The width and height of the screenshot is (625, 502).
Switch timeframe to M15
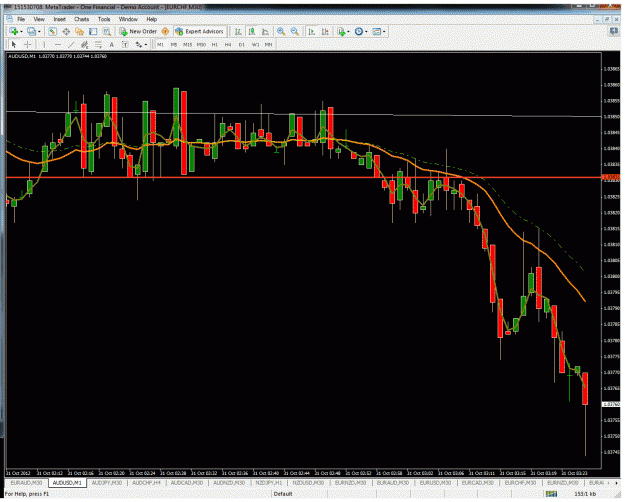coord(187,45)
